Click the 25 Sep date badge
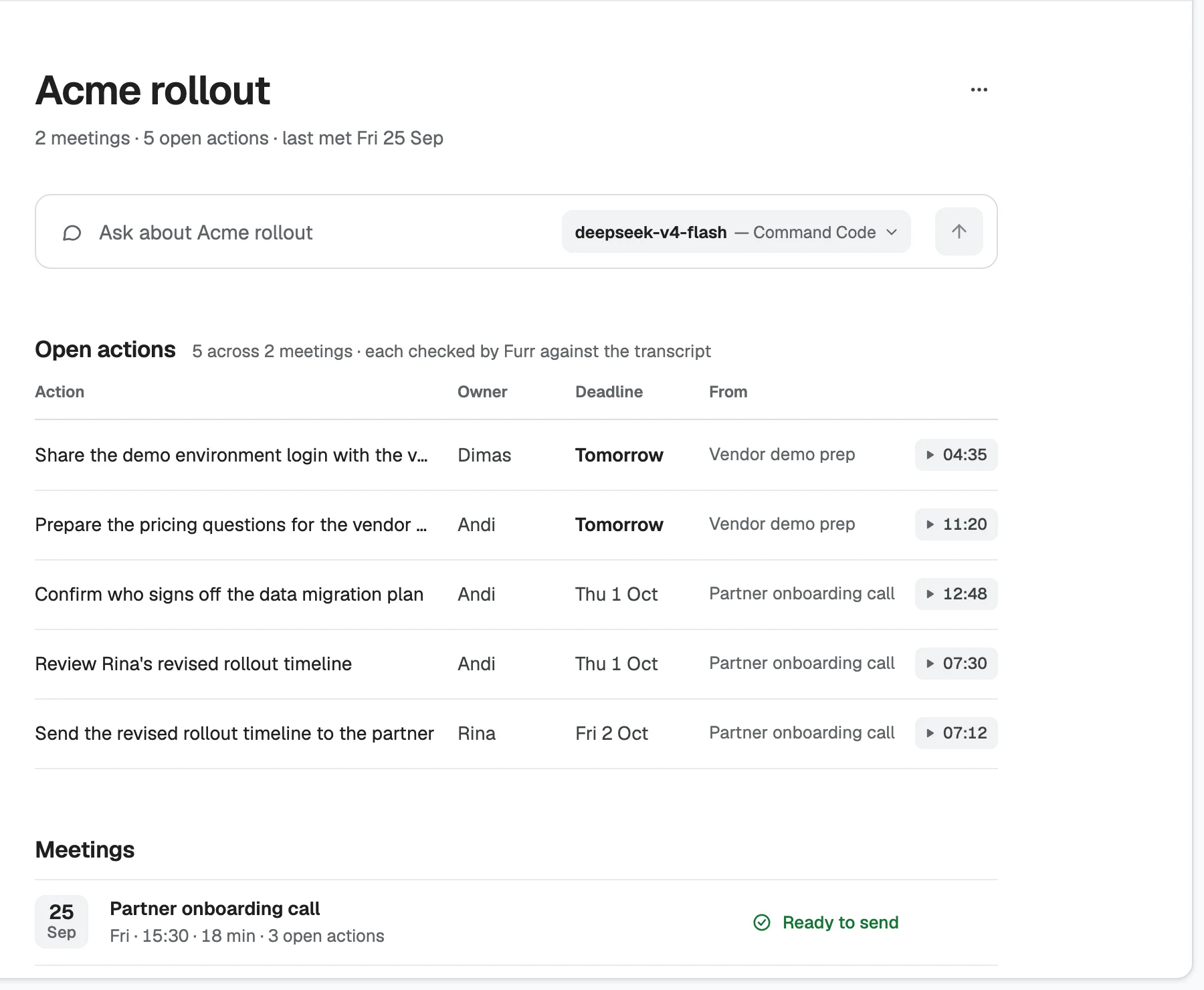Viewport: 1204px width, 990px height. 62,922
